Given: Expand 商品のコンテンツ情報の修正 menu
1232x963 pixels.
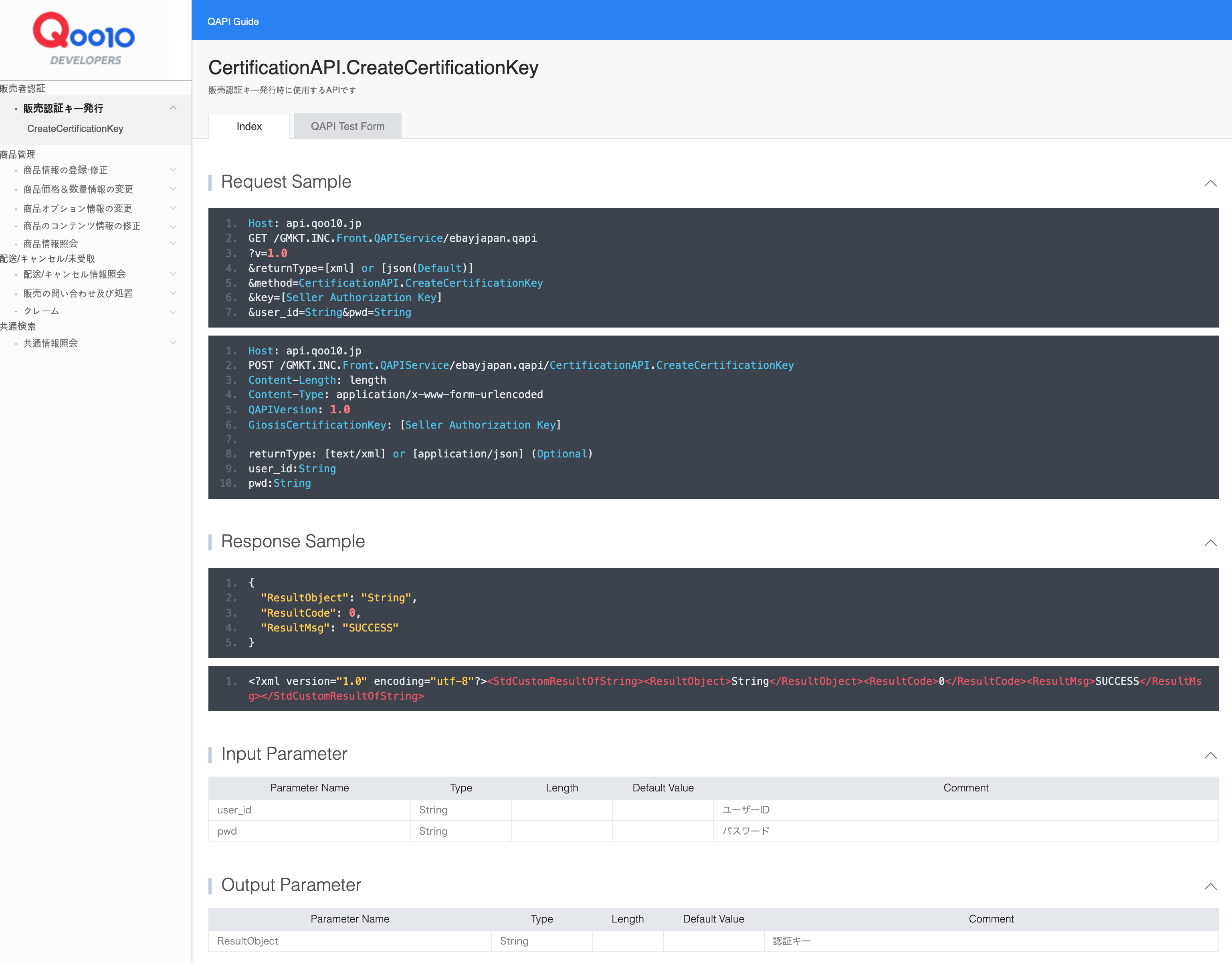Looking at the screenshot, I should point(173,226).
